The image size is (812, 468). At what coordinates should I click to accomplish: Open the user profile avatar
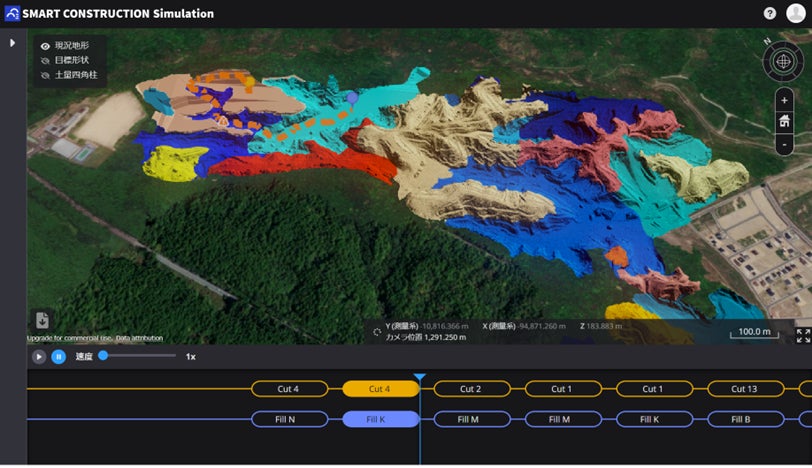pyautogui.click(x=795, y=13)
